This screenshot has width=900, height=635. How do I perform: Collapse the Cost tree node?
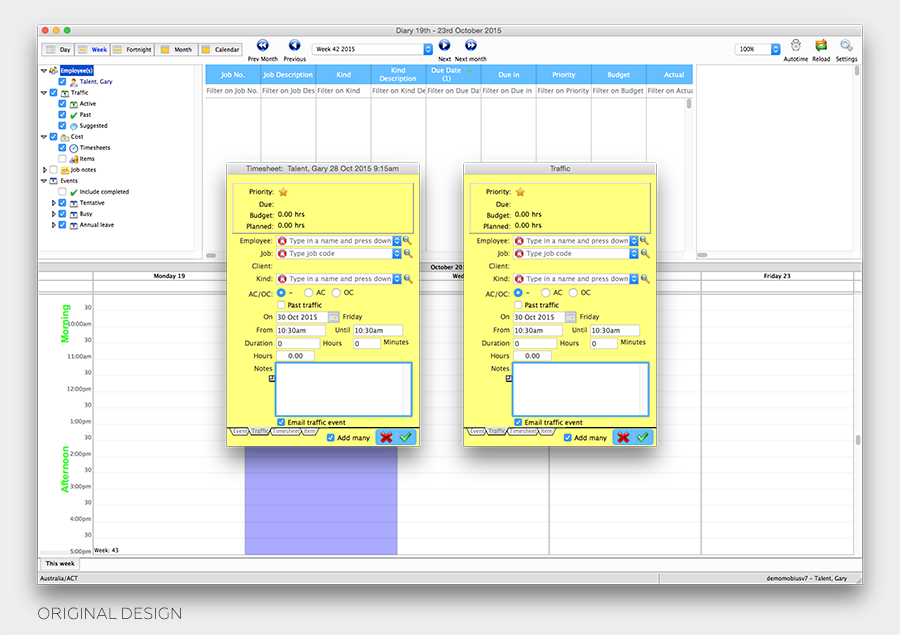(x=44, y=137)
